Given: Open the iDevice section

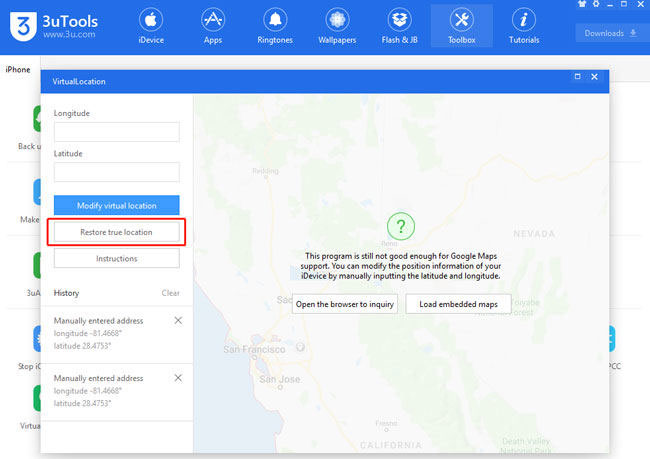Looking at the screenshot, I should [x=151, y=27].
